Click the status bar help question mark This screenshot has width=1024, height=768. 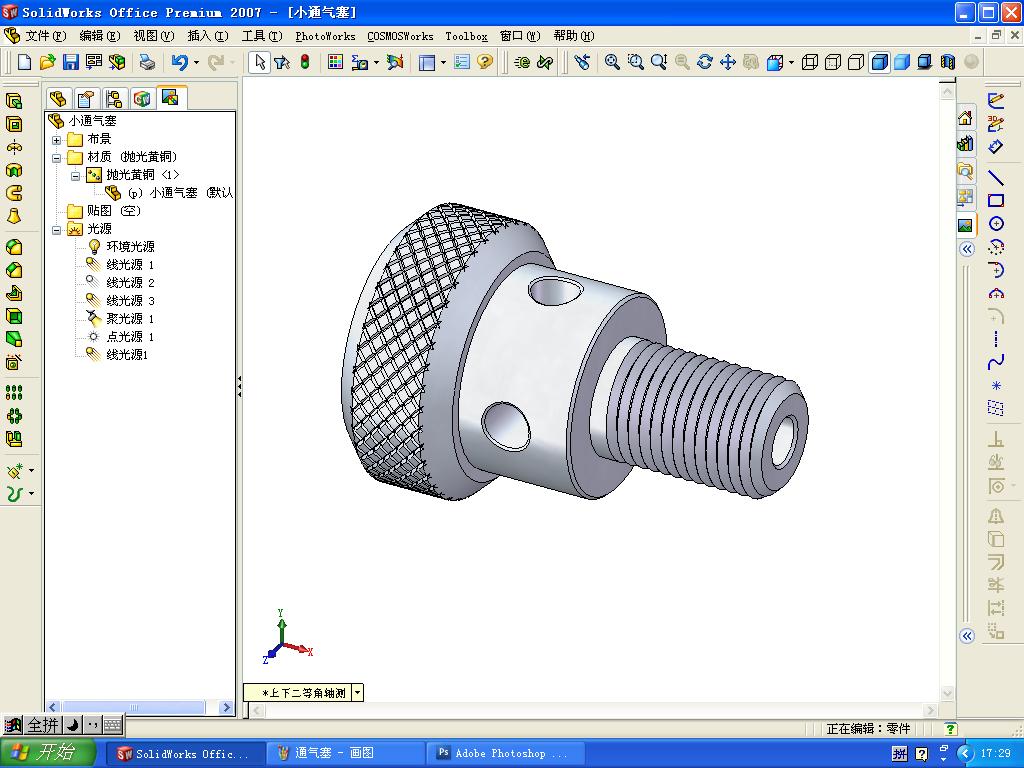pyautogui.click(x=950, y=729)
